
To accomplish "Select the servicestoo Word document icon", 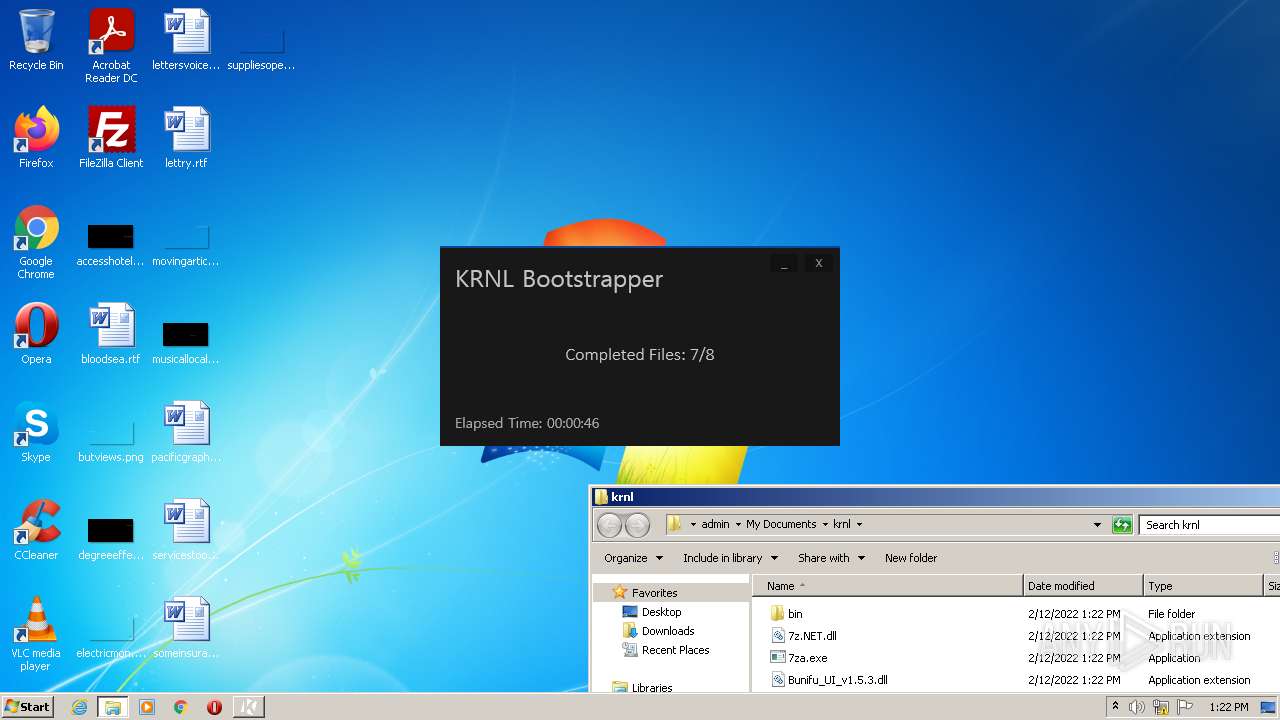I will coord(186,530).
